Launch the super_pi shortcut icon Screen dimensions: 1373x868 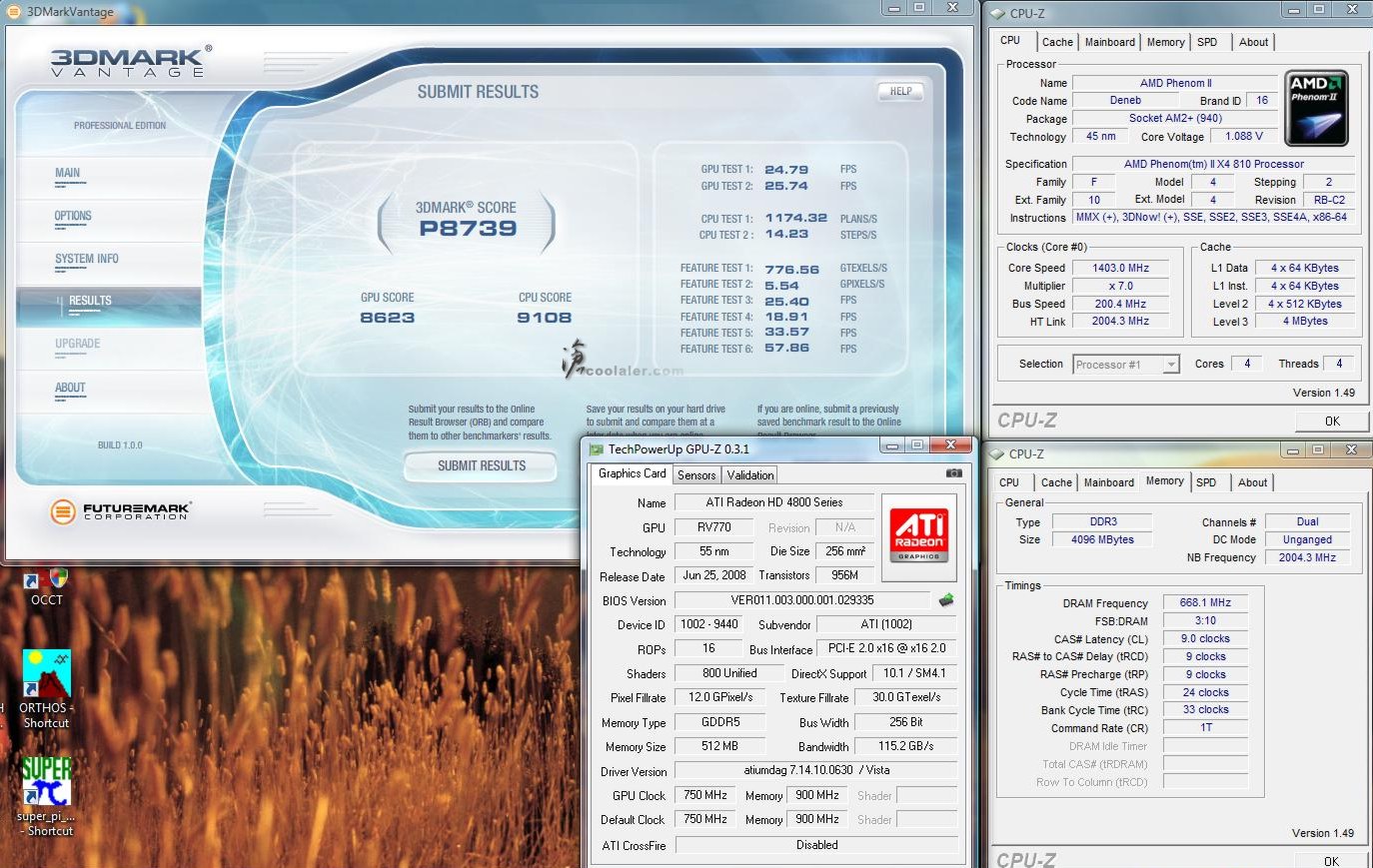(x=46, y=796)
